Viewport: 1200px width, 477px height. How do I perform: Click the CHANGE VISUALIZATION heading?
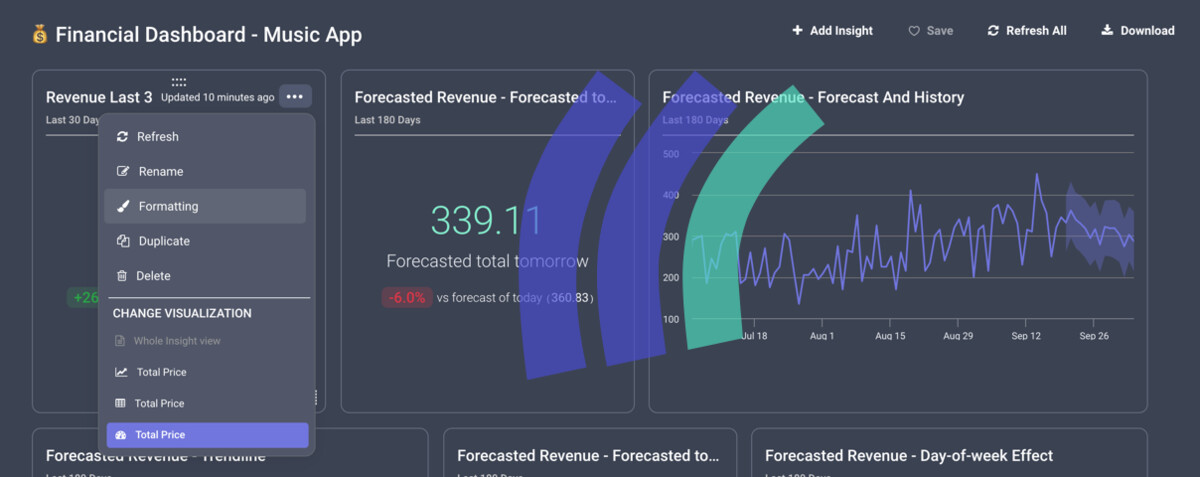click(182, 313)
